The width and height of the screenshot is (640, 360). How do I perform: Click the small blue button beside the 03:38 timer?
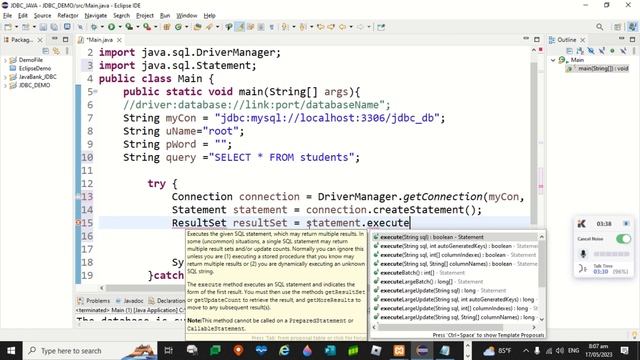point(626,224)
